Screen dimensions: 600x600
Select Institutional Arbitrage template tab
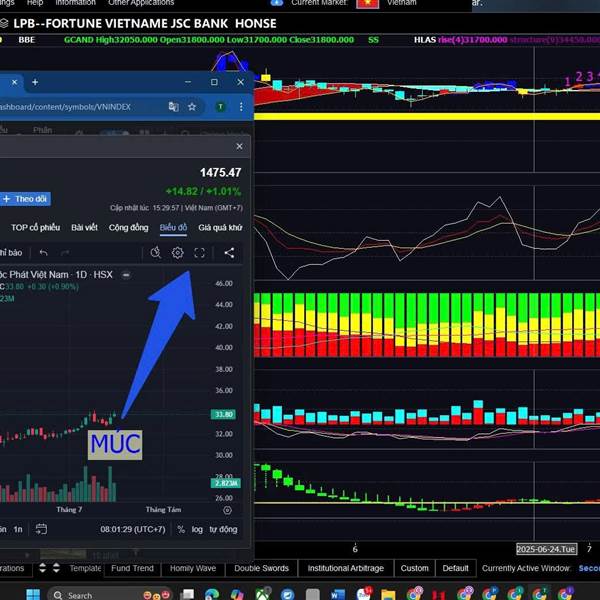tap(346, 568)
